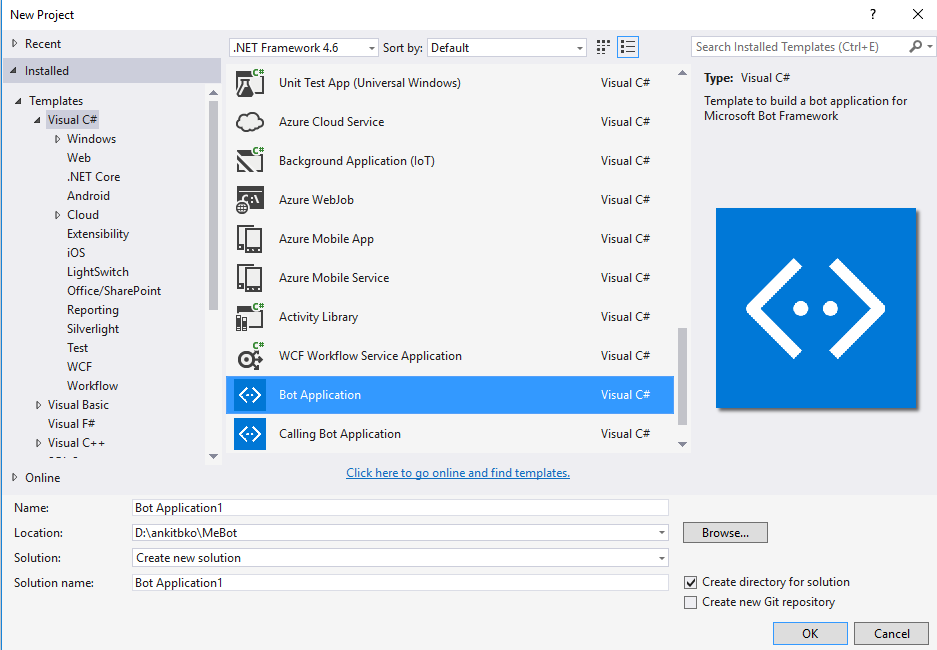This screenshot has width=937, height=650.
Task: Switch to medium icons list view
Action: tap(628, 47)
